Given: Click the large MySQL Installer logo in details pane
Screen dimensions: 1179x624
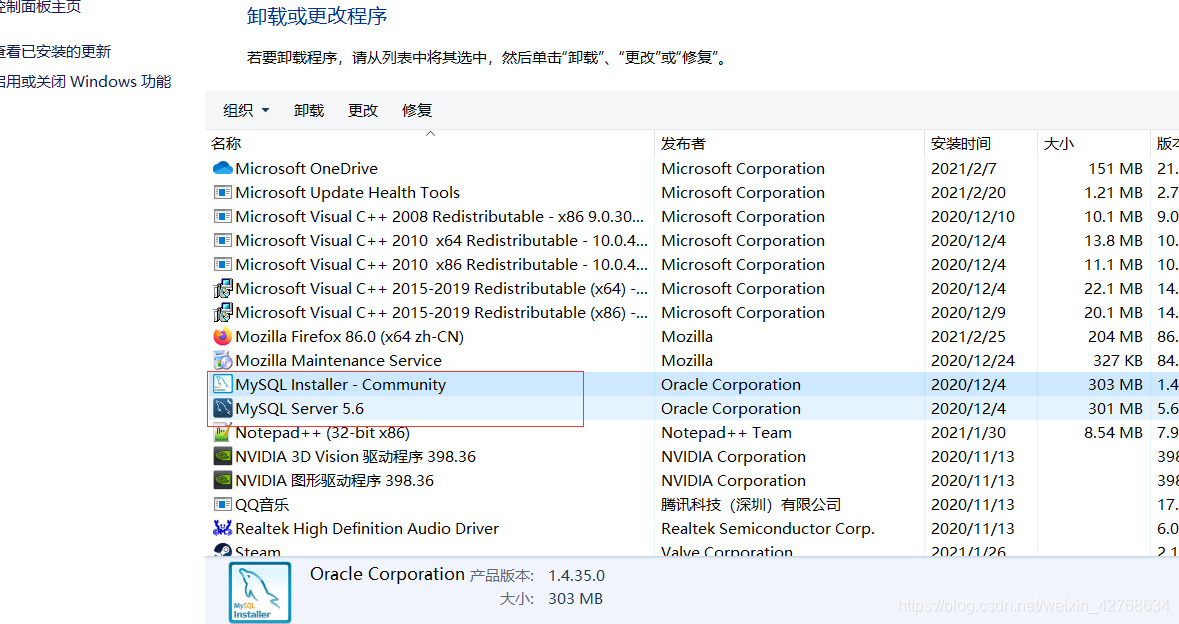Looking at the screenshot, I should [x=259, y=592].
